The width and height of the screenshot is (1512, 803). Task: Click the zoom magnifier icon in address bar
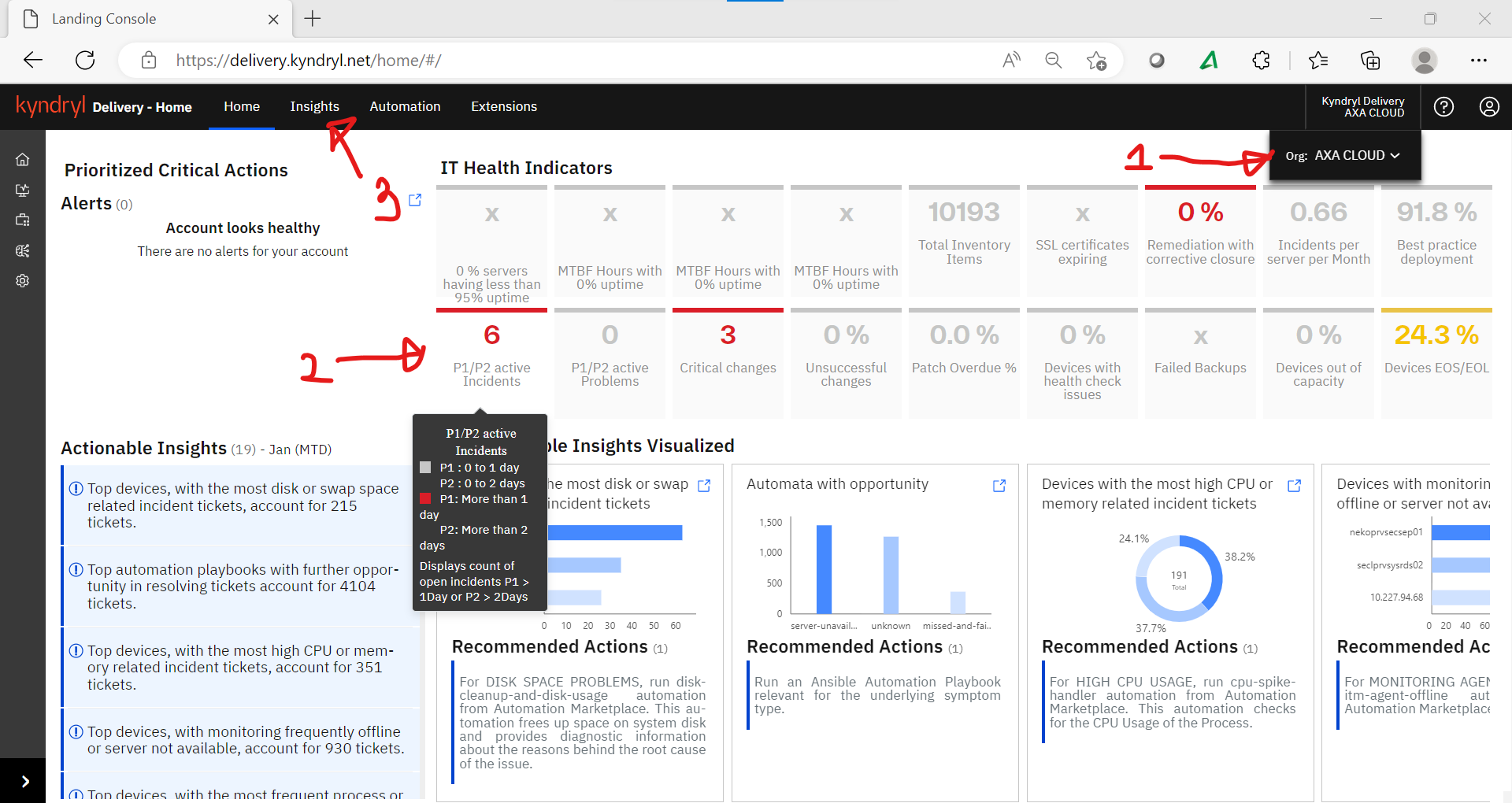click(1053, 60)
